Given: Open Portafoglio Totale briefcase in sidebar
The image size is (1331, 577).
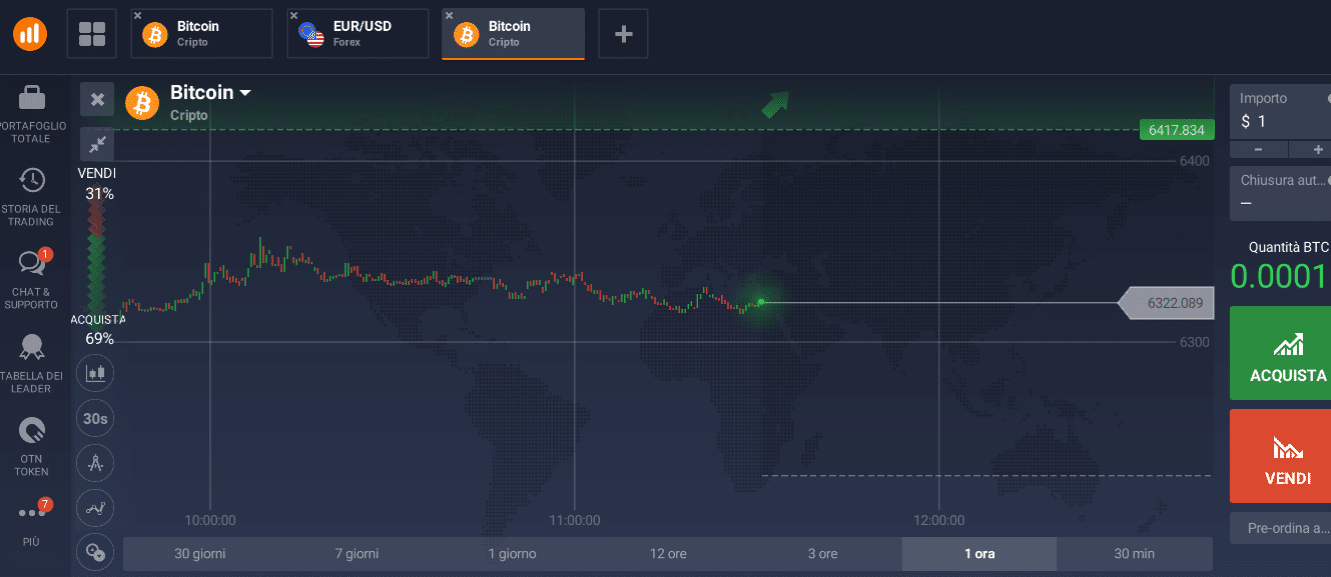Looking at the screenshot, I should click(x=31, y=113).
